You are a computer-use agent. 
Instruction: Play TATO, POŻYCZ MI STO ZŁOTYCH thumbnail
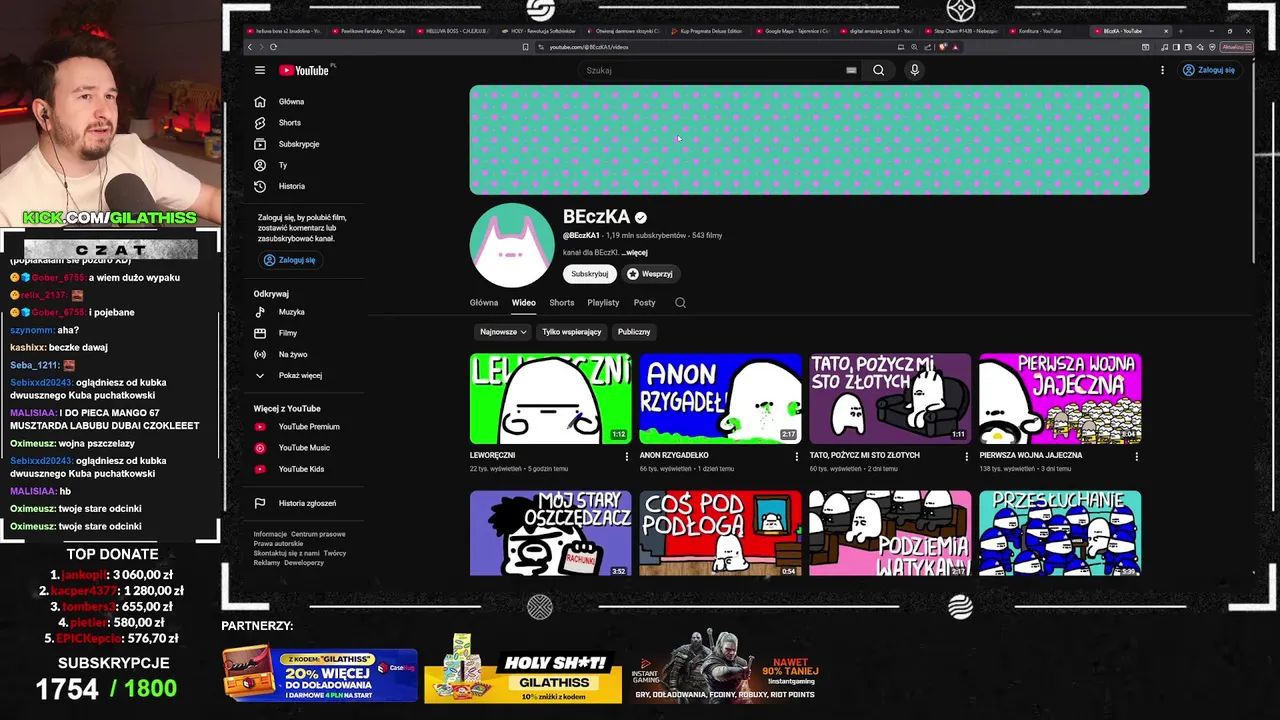point(890,398)
